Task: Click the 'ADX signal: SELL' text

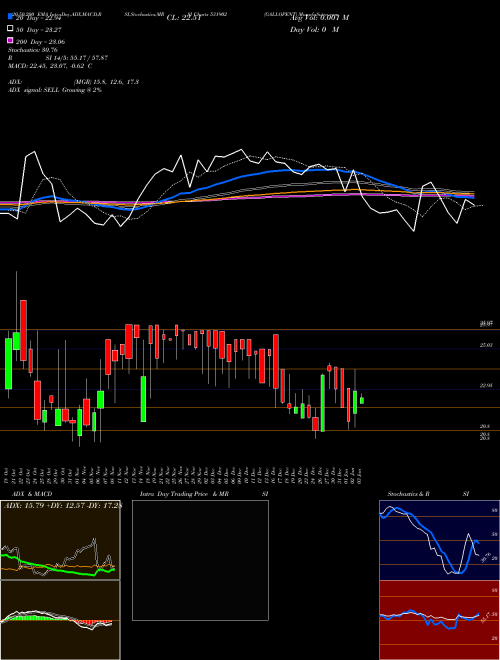Action: [34, 90]
